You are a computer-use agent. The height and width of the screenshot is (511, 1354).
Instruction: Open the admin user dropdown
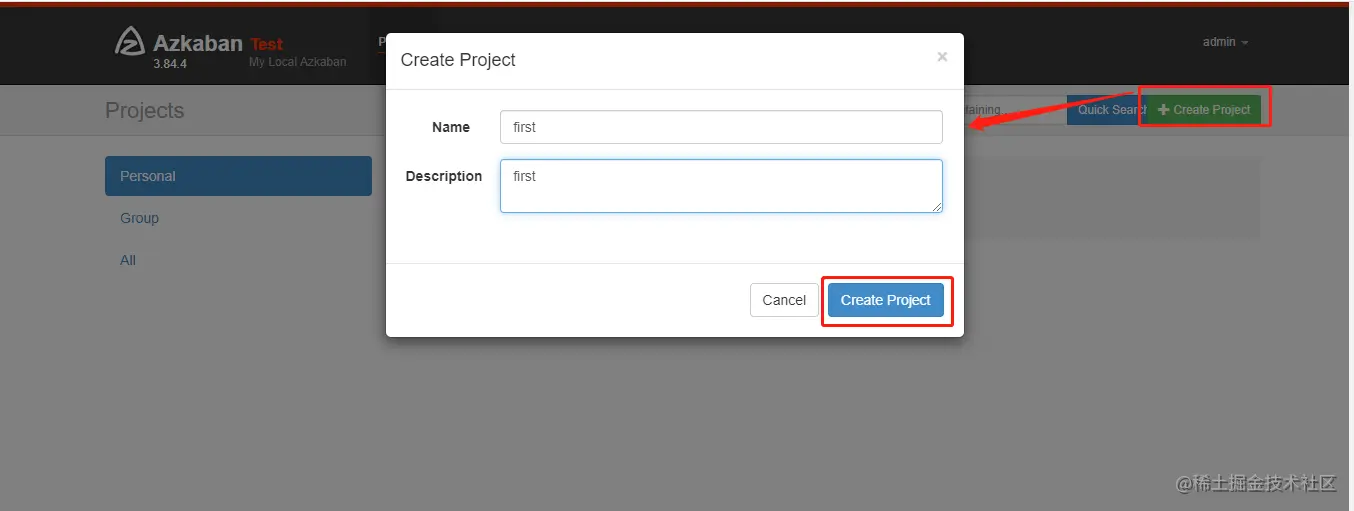1225,42
